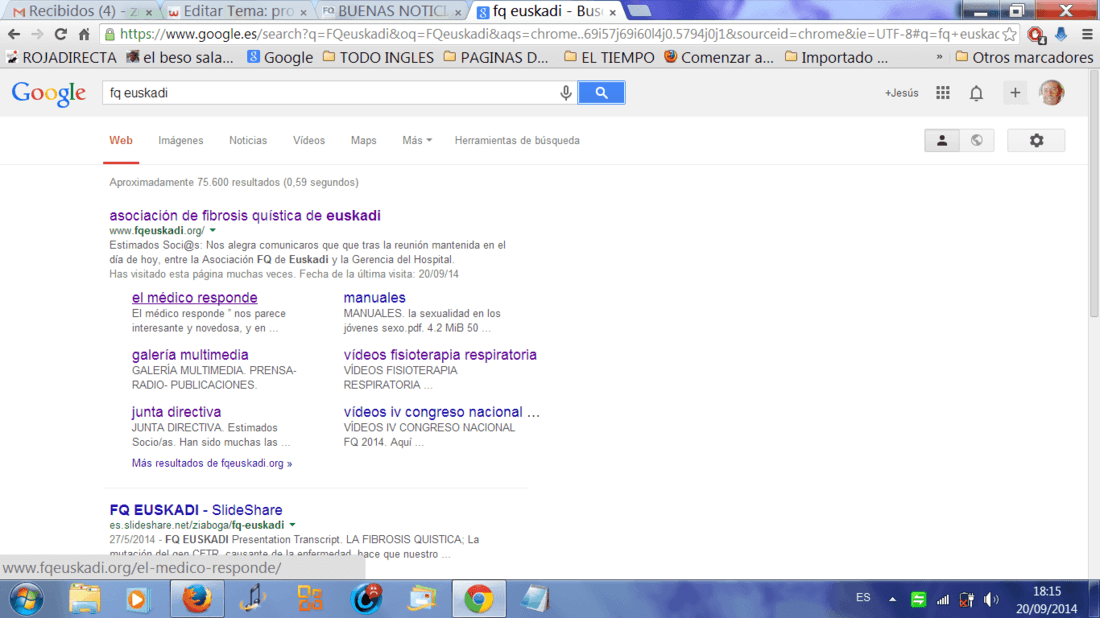1100x618 pixels.
Task: Open the Google apps grid icon
Action: tap(943, 93)
